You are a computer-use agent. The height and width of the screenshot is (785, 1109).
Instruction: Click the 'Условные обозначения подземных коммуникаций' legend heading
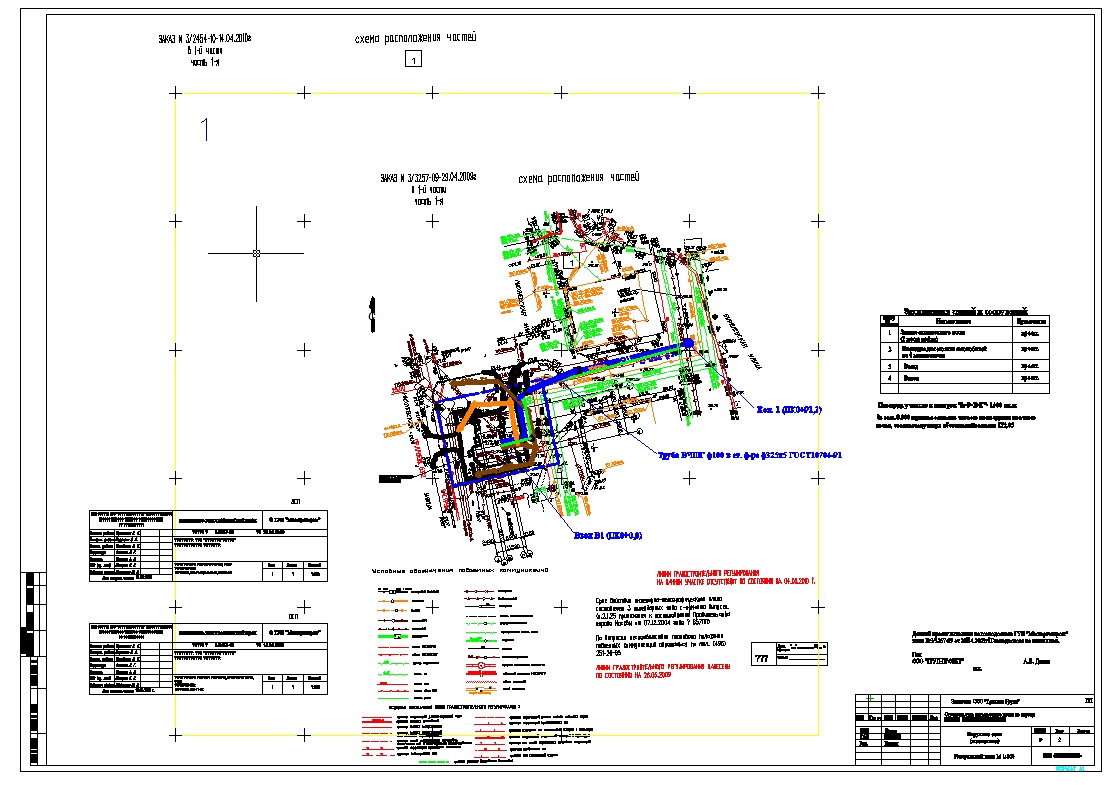click(x=460, y=570)
